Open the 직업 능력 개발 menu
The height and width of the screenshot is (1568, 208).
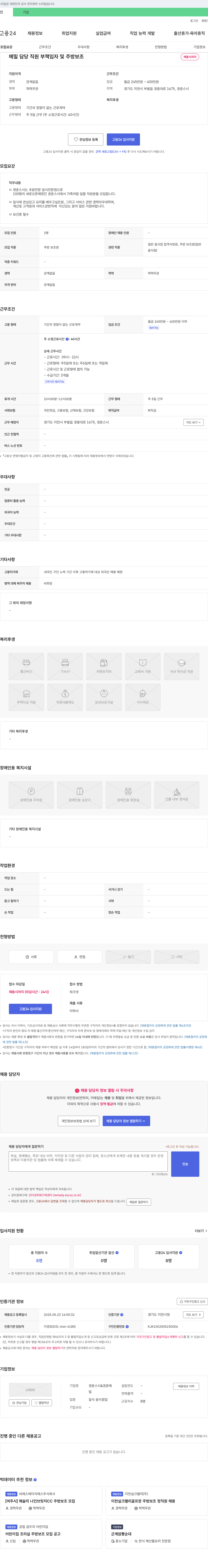pos(142,34)
